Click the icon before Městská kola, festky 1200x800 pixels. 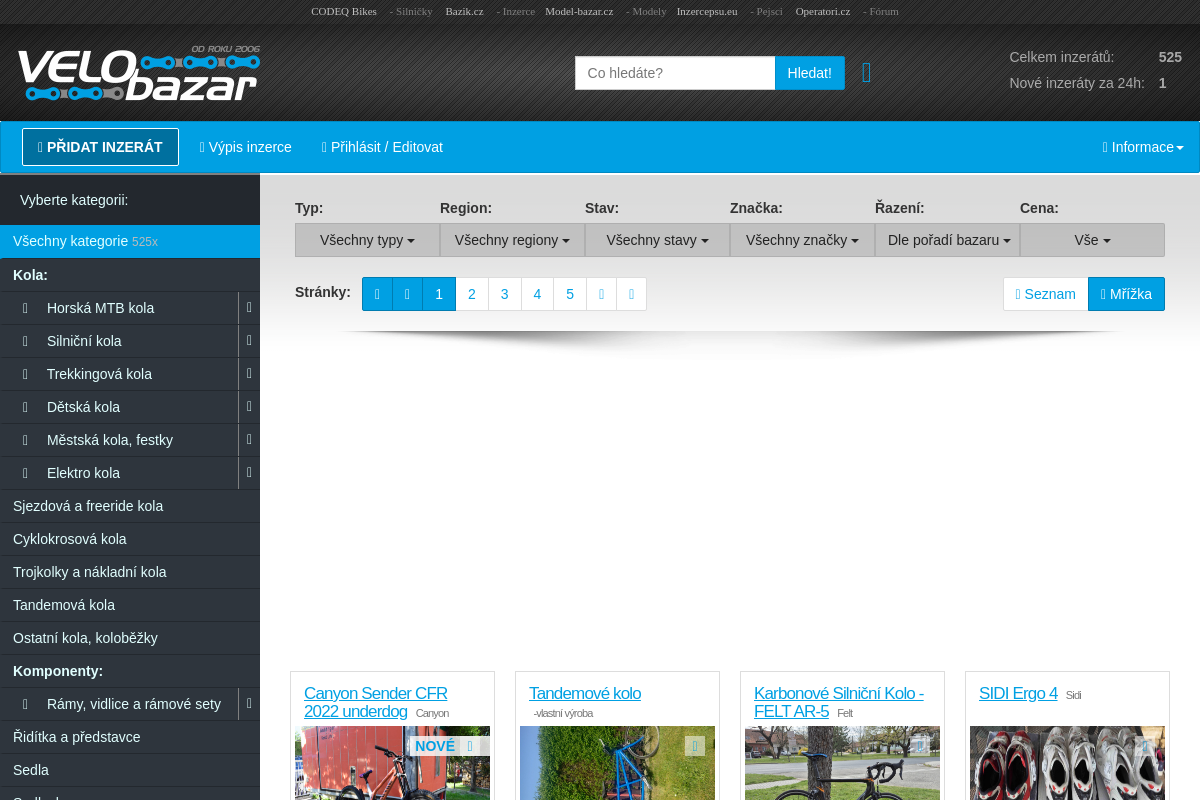point(25,440)
